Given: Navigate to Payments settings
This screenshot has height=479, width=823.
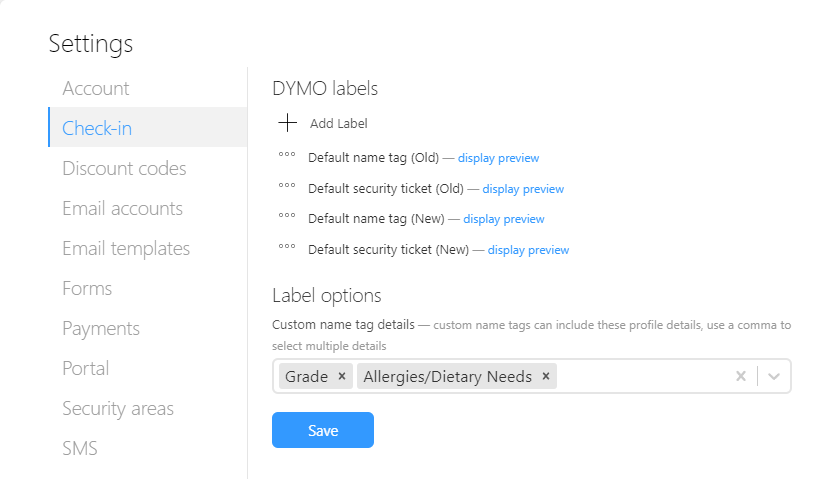Looking at the screenshot, I should [101, 328].
